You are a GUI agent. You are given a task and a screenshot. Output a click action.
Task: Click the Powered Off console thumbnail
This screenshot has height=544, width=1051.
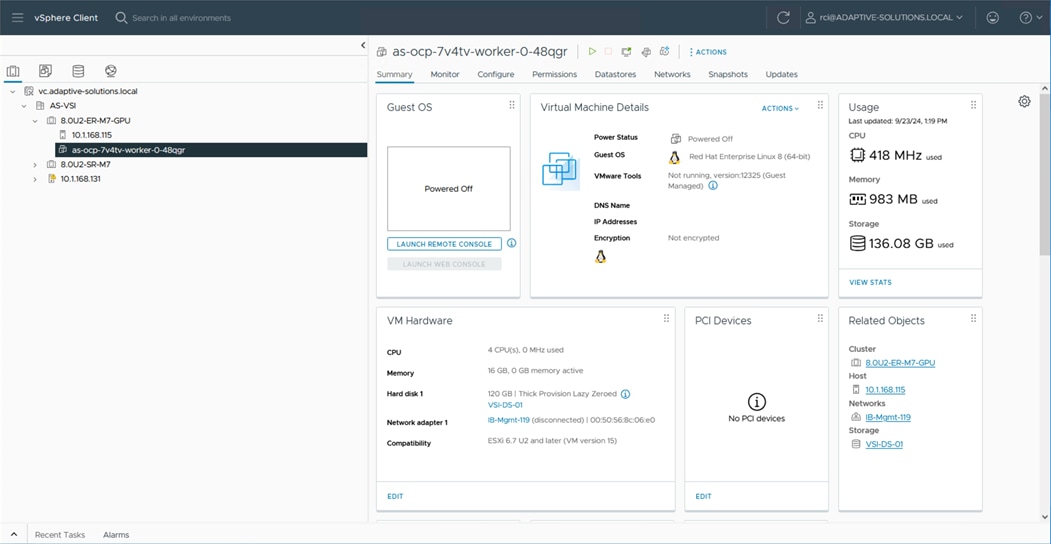(448, 189)
